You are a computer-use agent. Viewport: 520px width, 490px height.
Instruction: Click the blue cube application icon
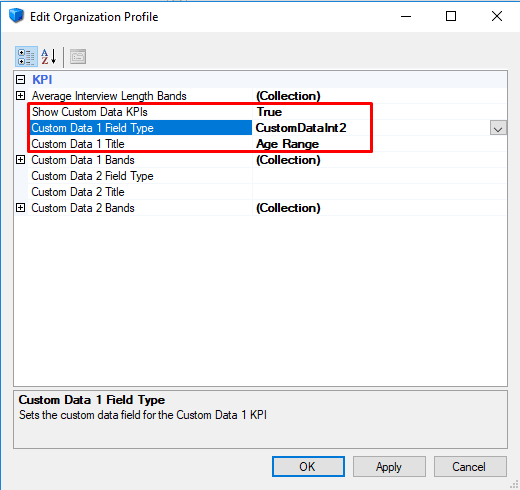[16, 16]
